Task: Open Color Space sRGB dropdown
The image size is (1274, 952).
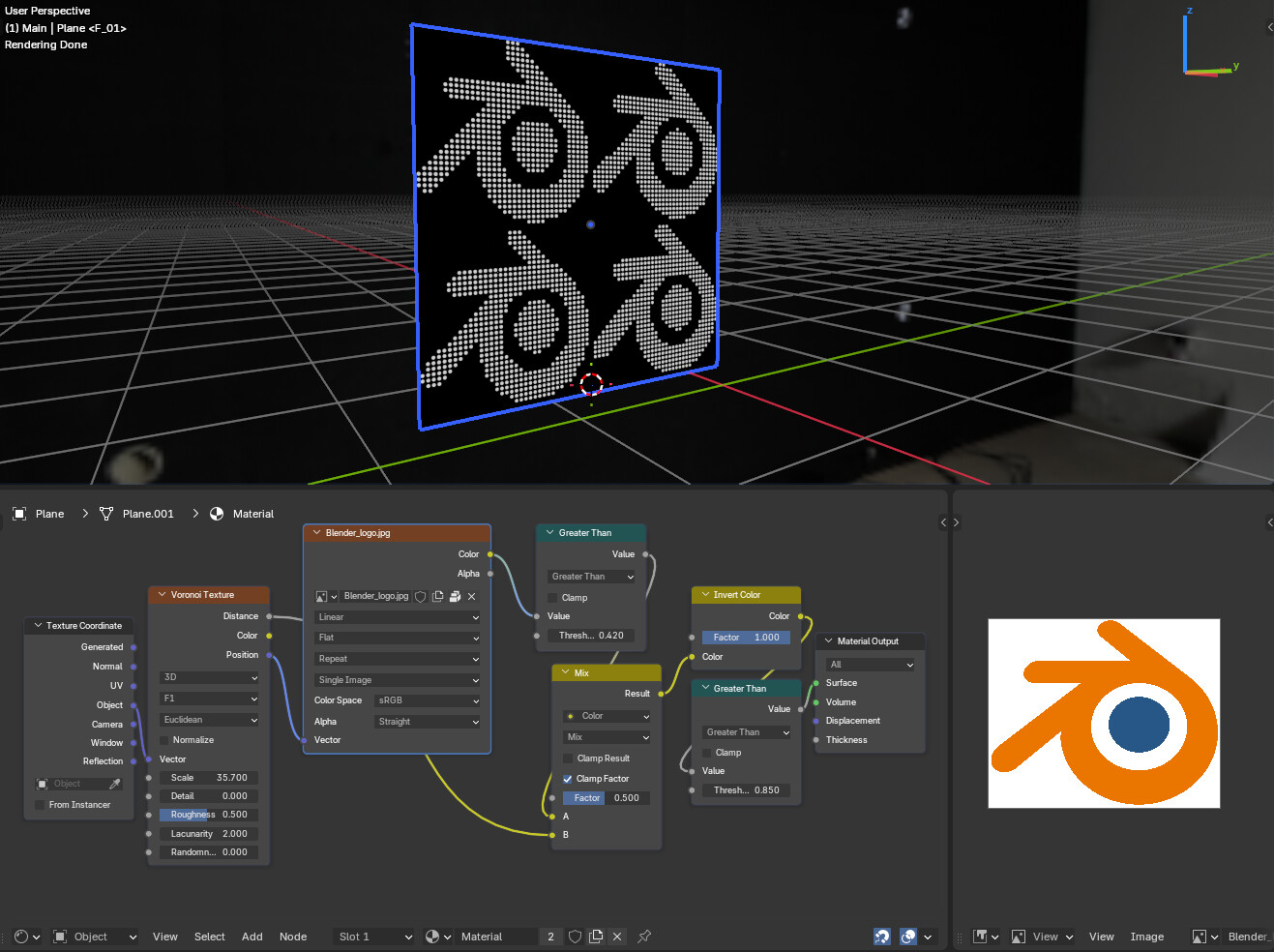Action: pos(428,700)
